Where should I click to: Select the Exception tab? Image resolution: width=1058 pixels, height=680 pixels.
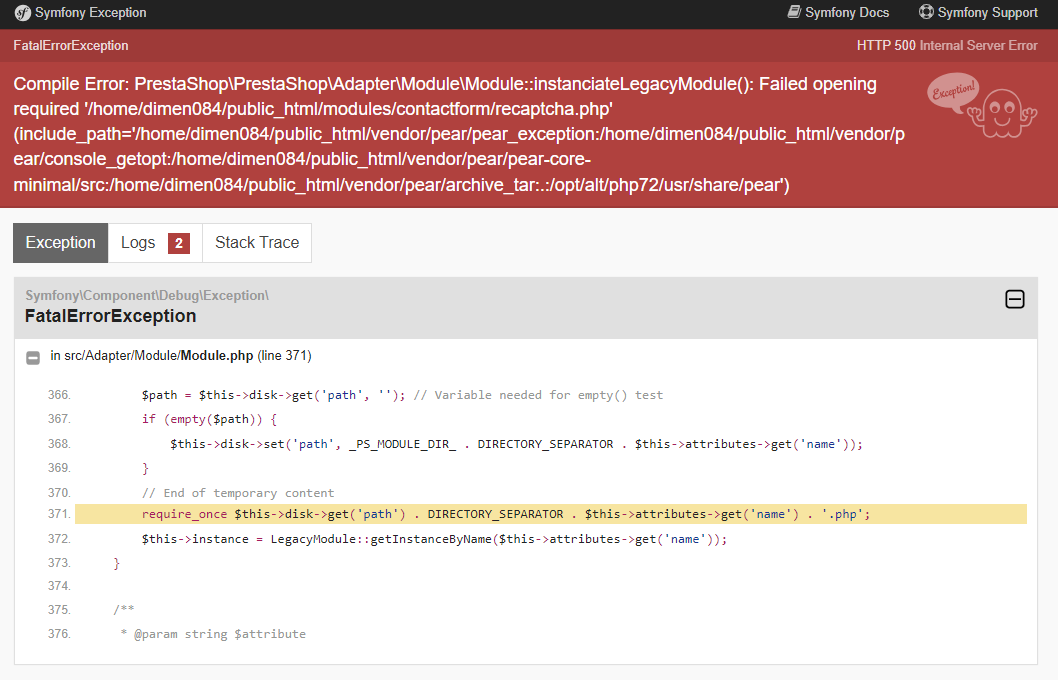click(x=61, y=243)
